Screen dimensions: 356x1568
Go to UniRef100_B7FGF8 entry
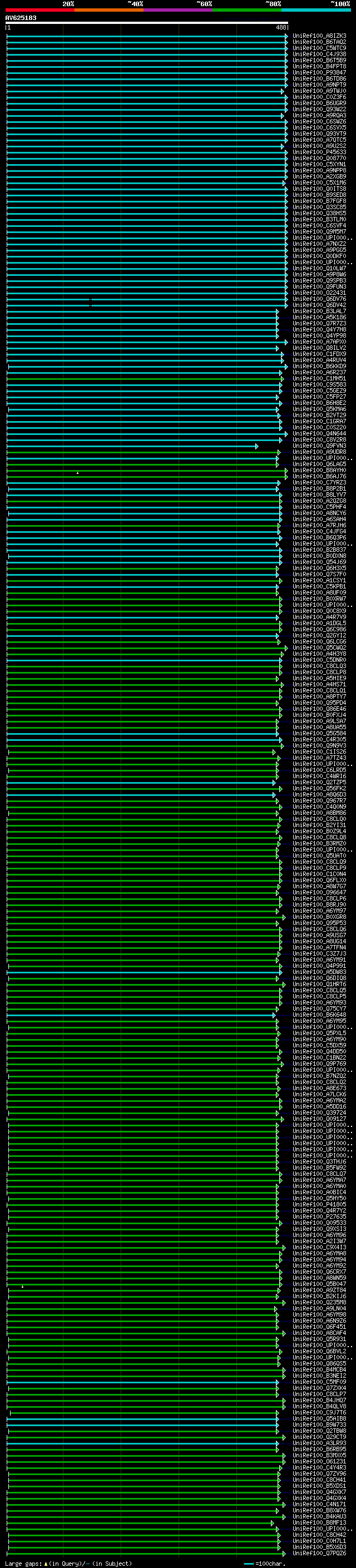point(319,201)
